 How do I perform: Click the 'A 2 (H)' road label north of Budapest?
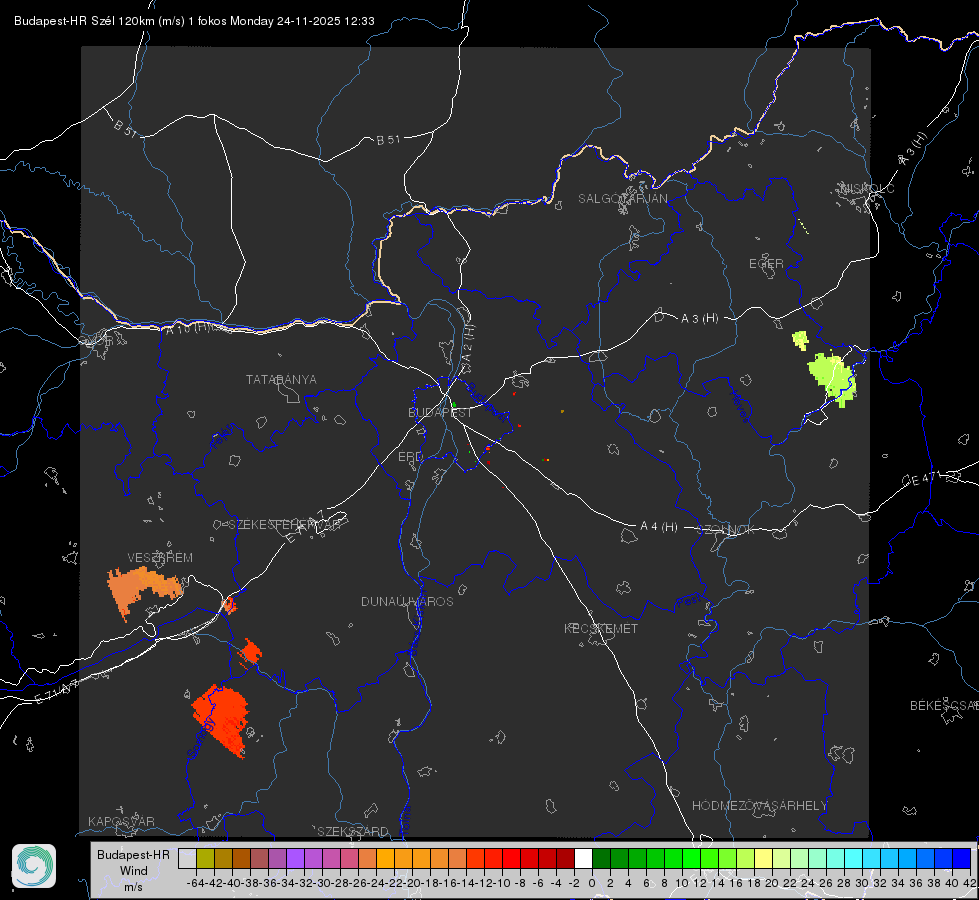[468, 342]
